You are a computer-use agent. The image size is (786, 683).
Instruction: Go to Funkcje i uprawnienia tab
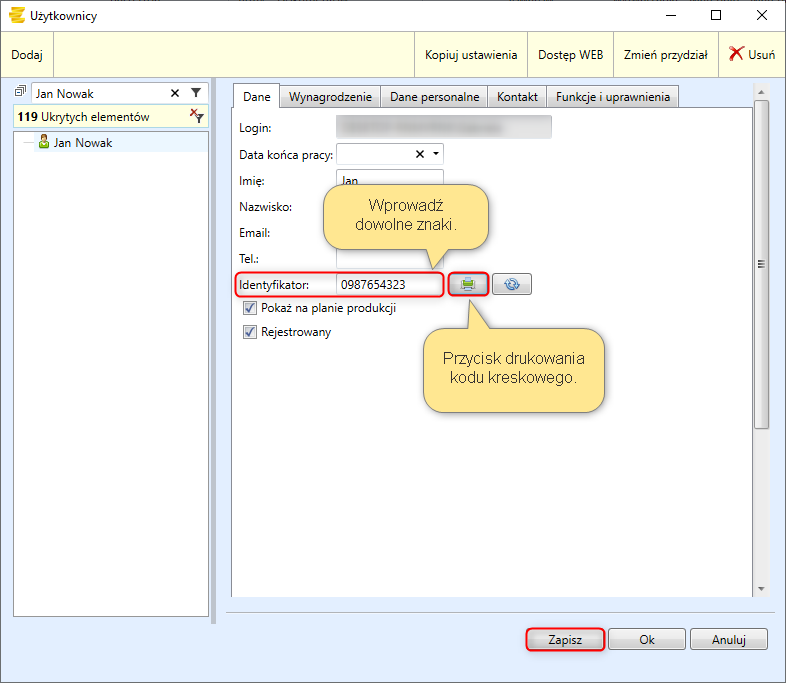click(613, 97)
